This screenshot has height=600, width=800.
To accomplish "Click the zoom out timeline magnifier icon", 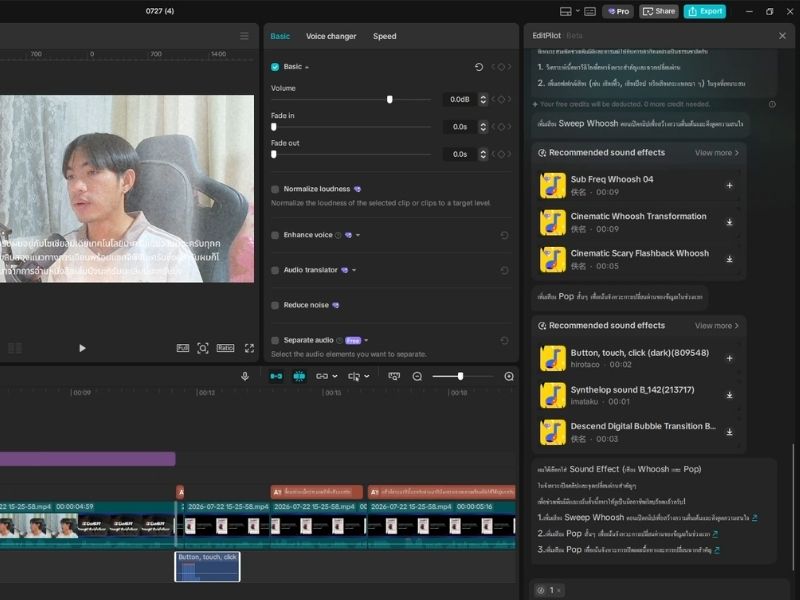I will [x=417, y=377].
